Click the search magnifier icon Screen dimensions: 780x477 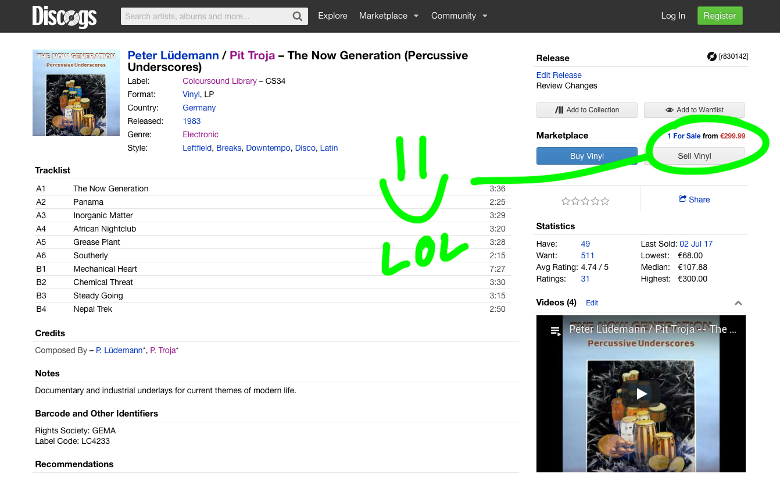pyautogui.click(x=298, y=16)
